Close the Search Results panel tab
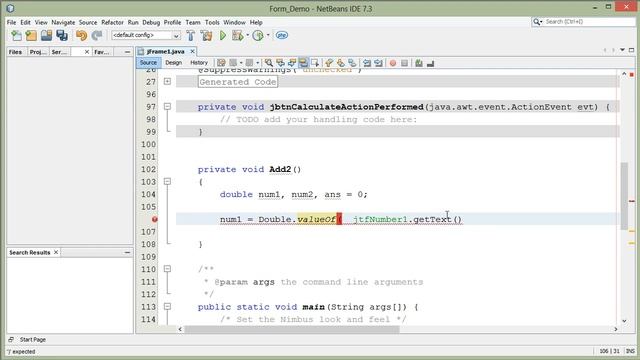This screenshot has width=640, height=360. click(56, 252)
